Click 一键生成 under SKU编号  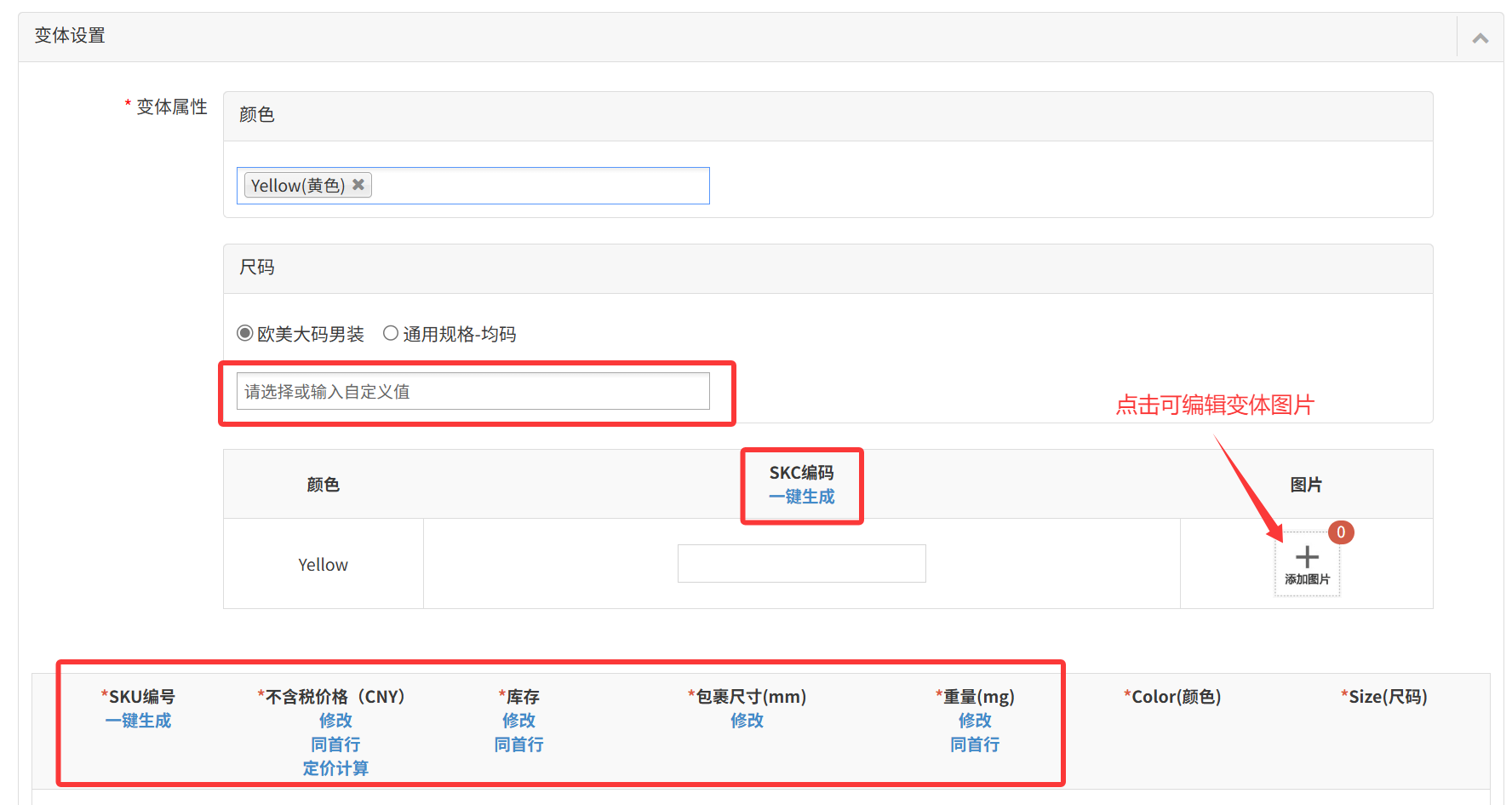pyautogui.click(x=138, y=721)
